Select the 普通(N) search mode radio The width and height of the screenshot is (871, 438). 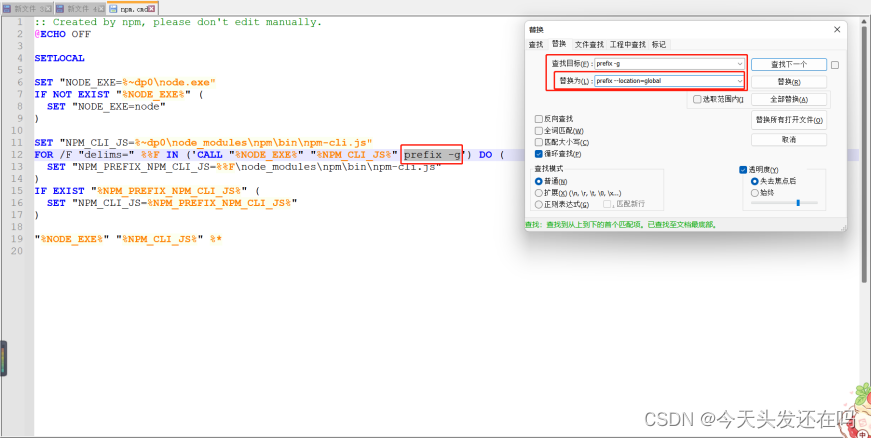538,182
